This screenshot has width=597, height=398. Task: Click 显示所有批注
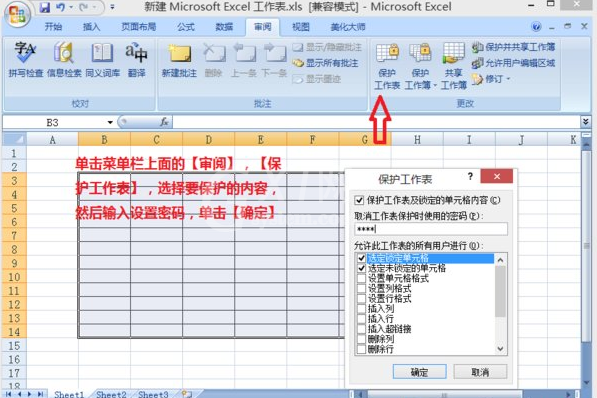pos(326,63)
